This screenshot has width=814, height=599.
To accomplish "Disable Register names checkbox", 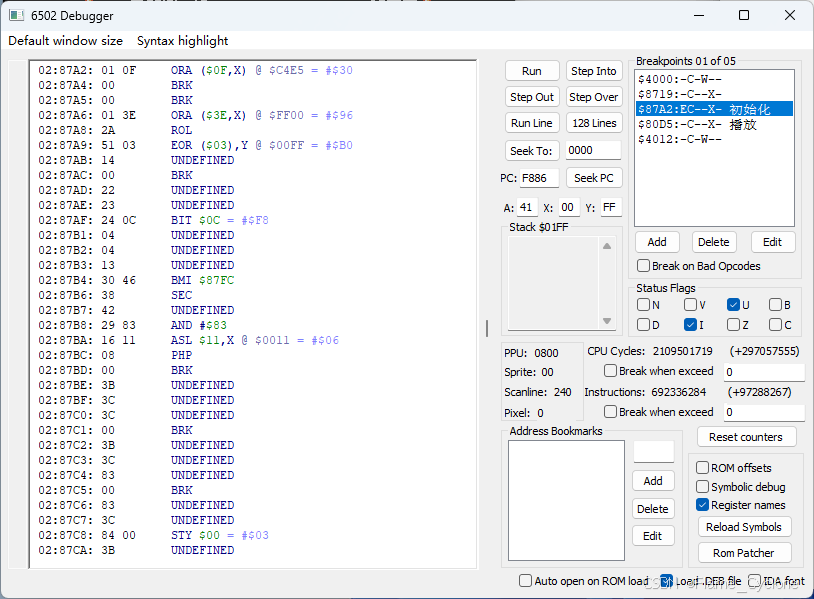I will click(x=702, y=505).
